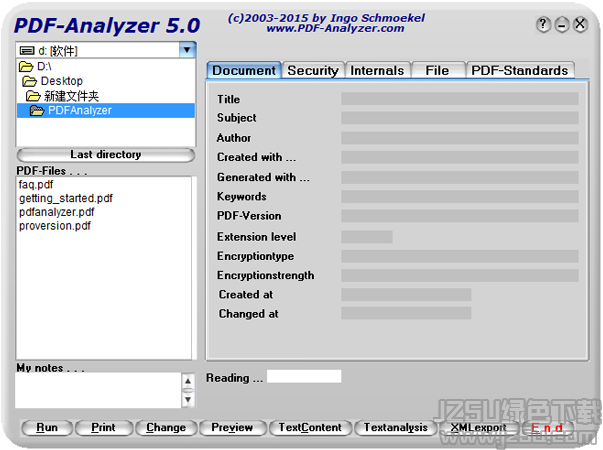Click the Run button
The height and width of the screenshot is (450, 603).
click(x=47, y=428)
